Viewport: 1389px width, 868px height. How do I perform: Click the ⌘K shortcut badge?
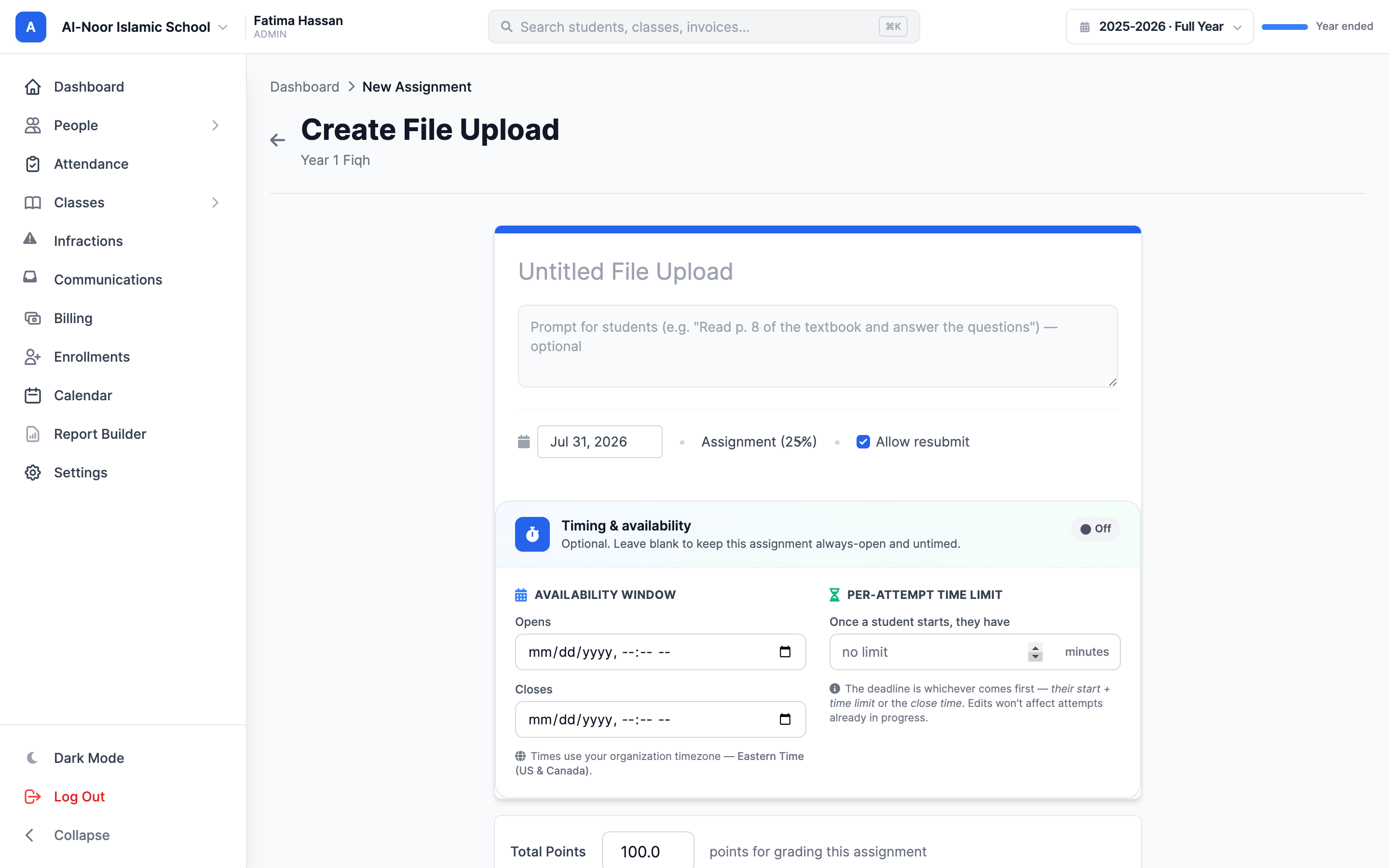tap(893, 27)
